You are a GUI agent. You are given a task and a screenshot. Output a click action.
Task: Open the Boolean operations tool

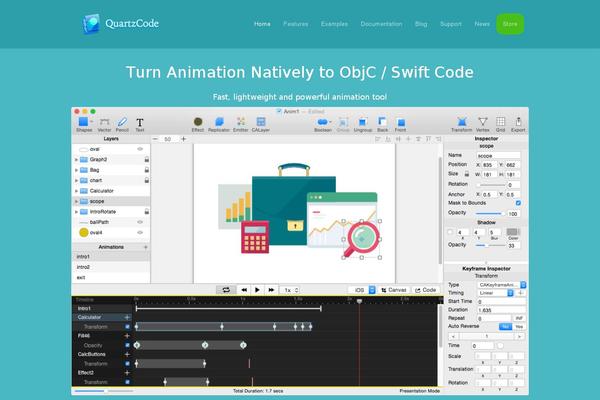(x=323, y=122)
